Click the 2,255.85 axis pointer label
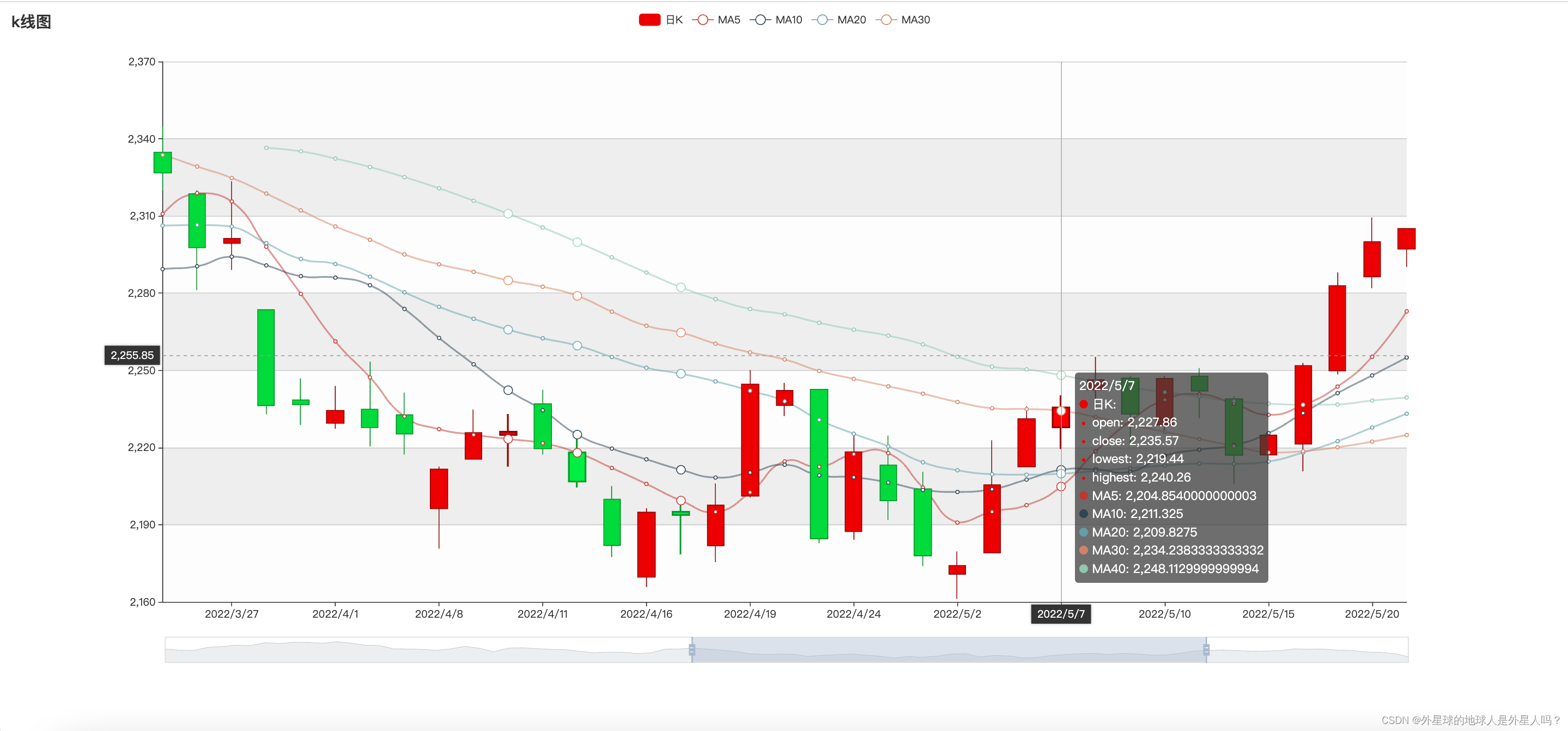This screenshot has width=1568, height=731. [132, 356]
